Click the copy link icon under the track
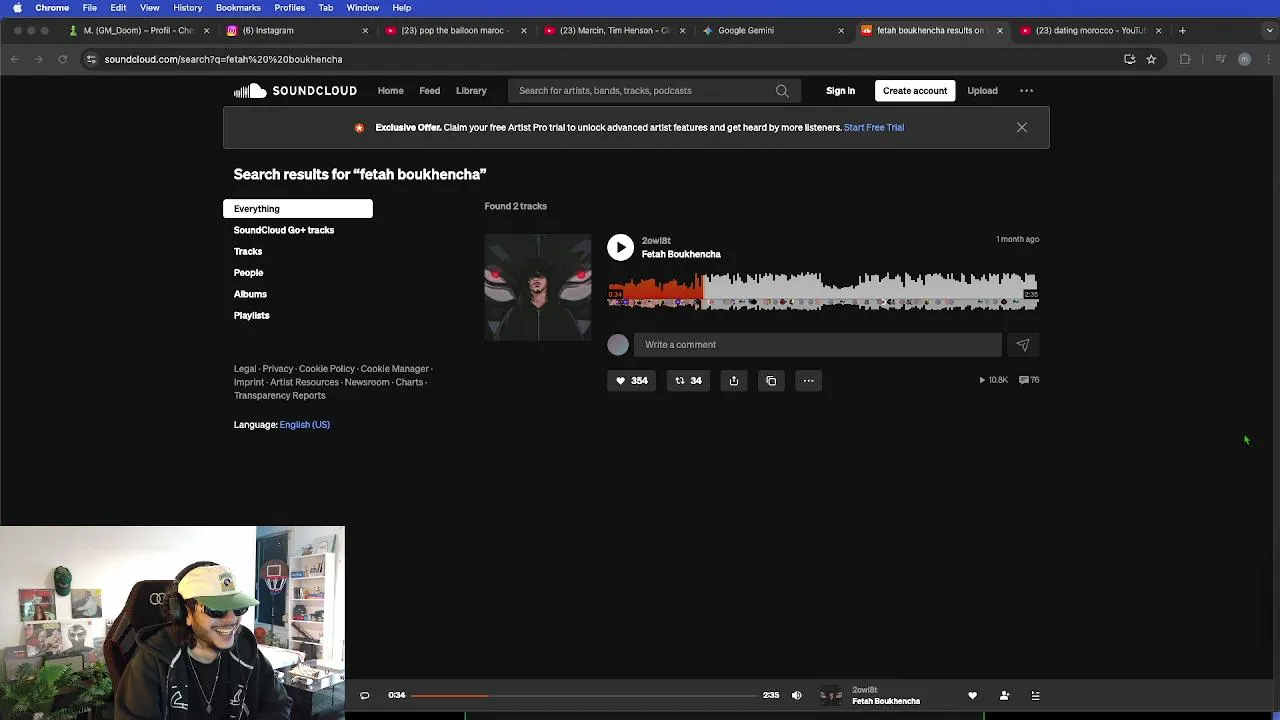This screenshot has height=720, width=1280. coord(771,380)
